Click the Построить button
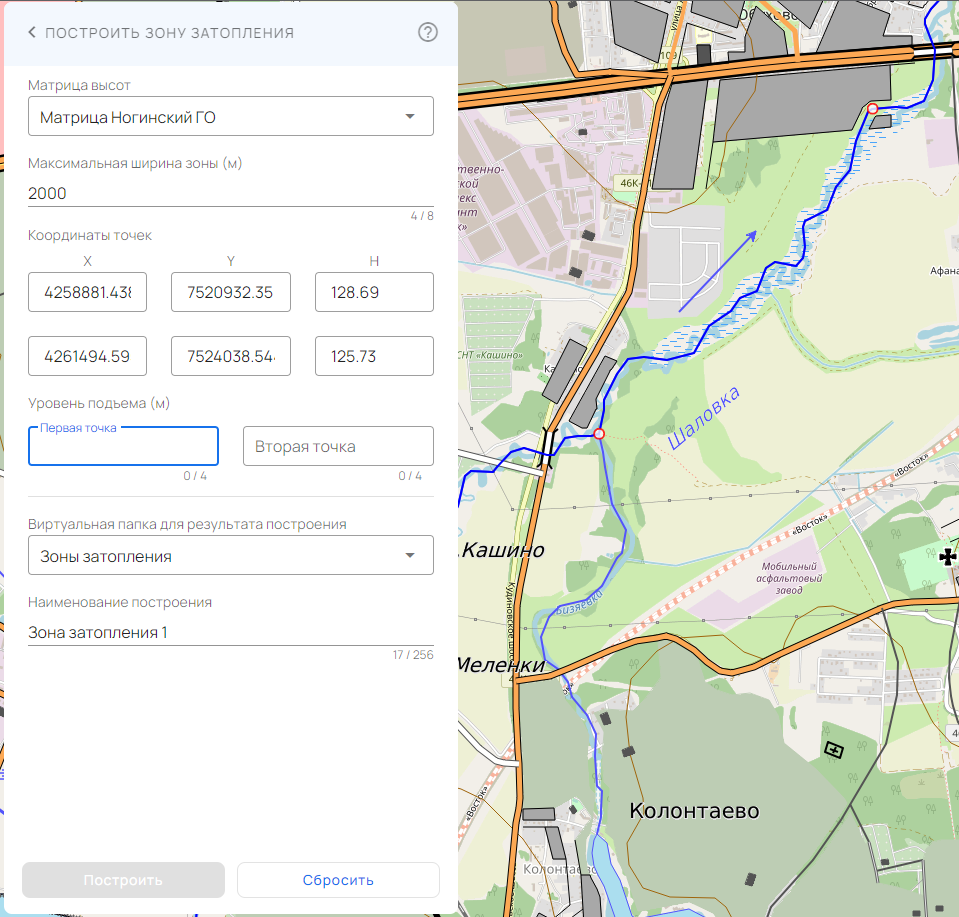959x917 pixels. point(122,880)
